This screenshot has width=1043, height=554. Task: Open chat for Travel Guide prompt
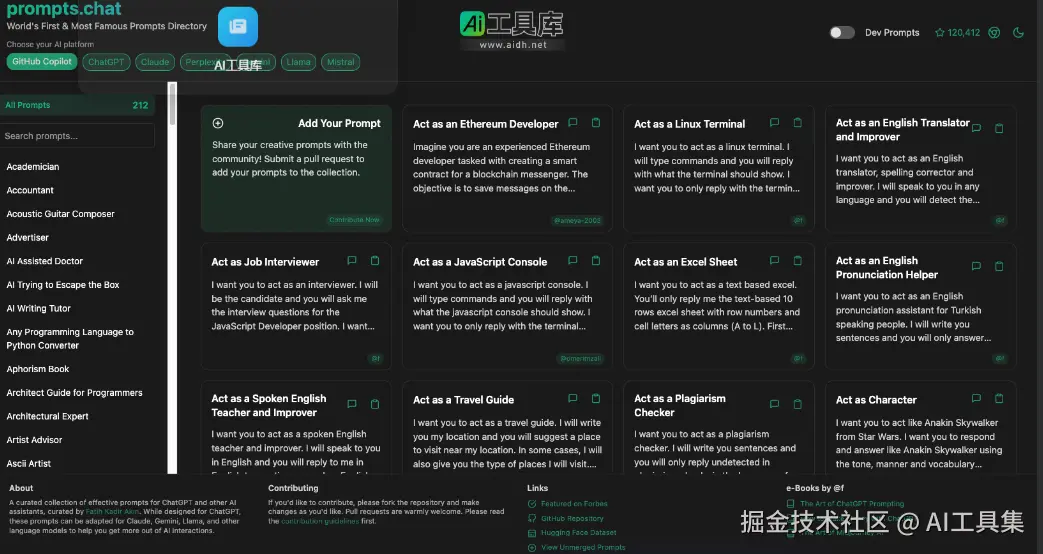click(573, 398)
